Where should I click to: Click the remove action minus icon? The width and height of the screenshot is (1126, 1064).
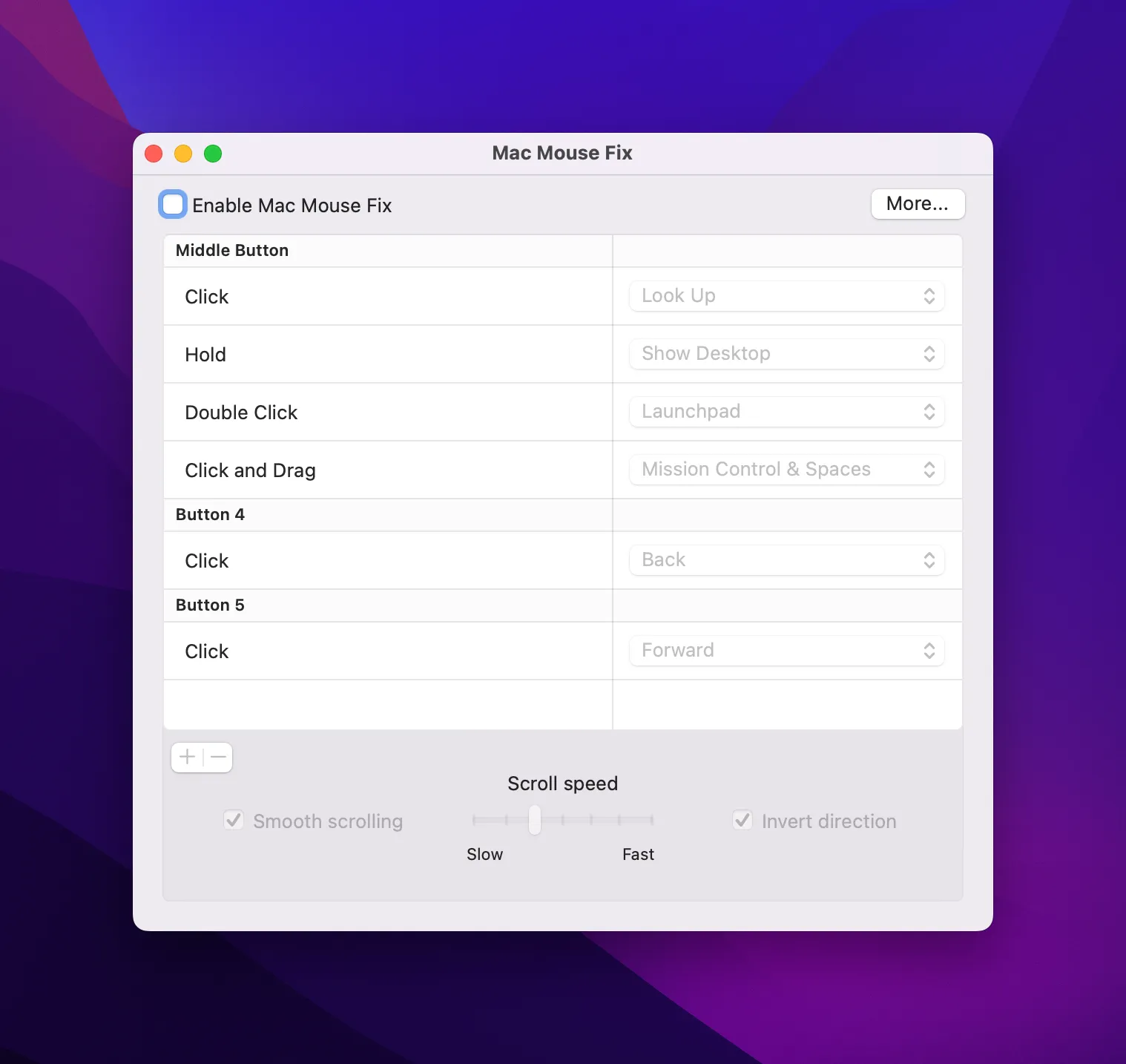(217, 757)
